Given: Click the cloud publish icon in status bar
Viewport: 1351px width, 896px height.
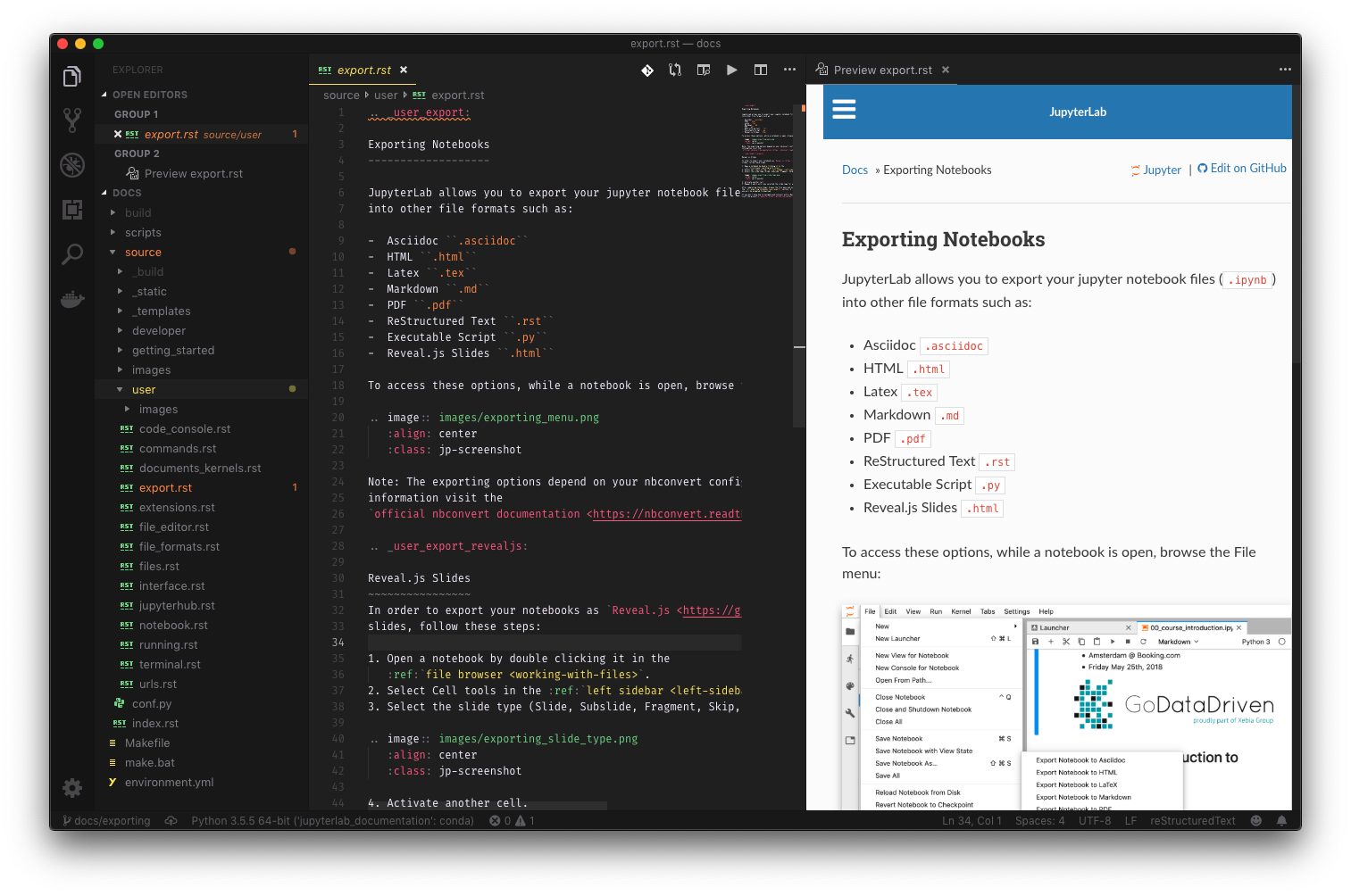Looking at the screenshot, I should [171, 820].
